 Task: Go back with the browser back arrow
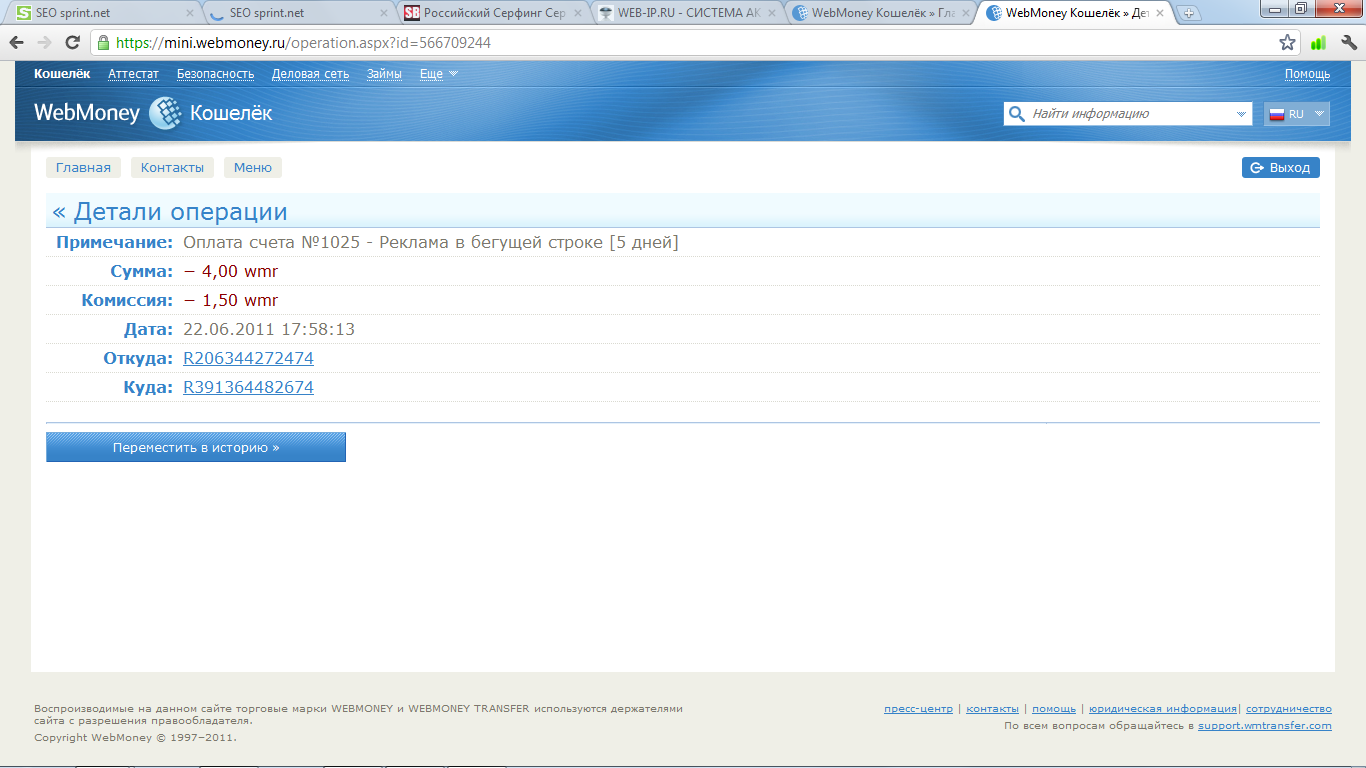tap(16, 43)
